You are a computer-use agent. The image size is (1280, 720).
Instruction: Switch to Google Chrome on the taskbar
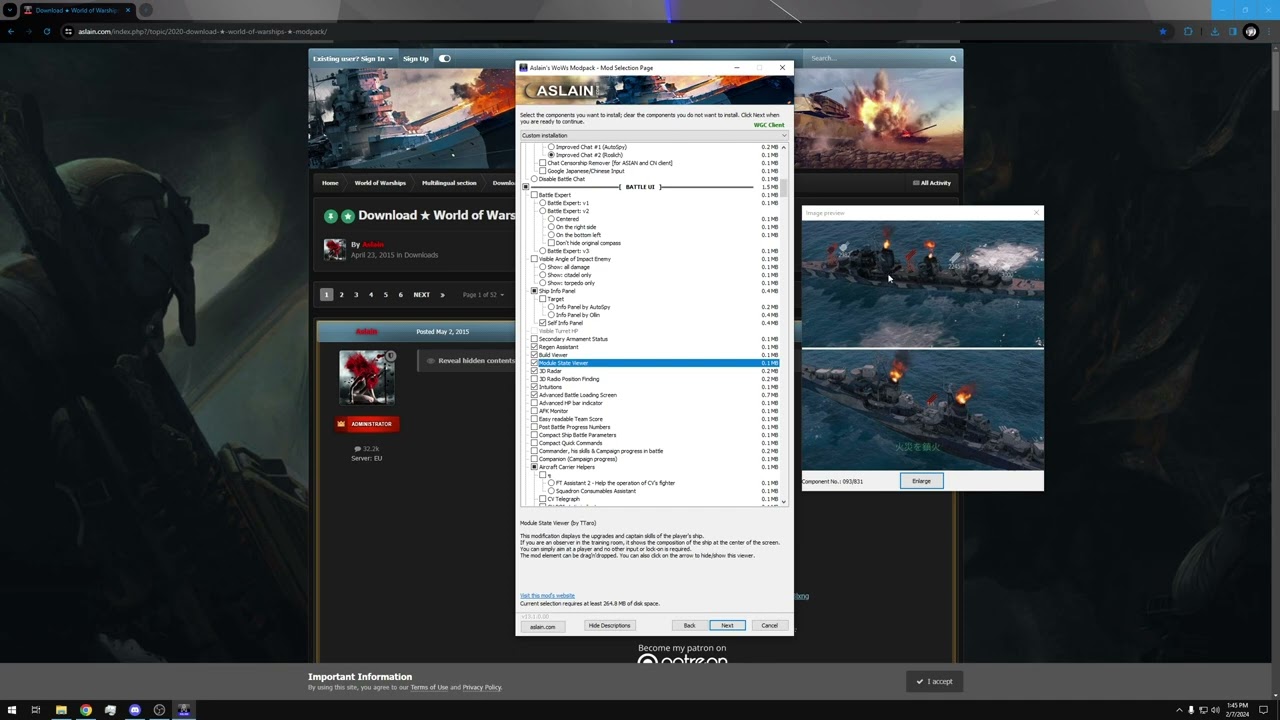[x=86, y=710]
